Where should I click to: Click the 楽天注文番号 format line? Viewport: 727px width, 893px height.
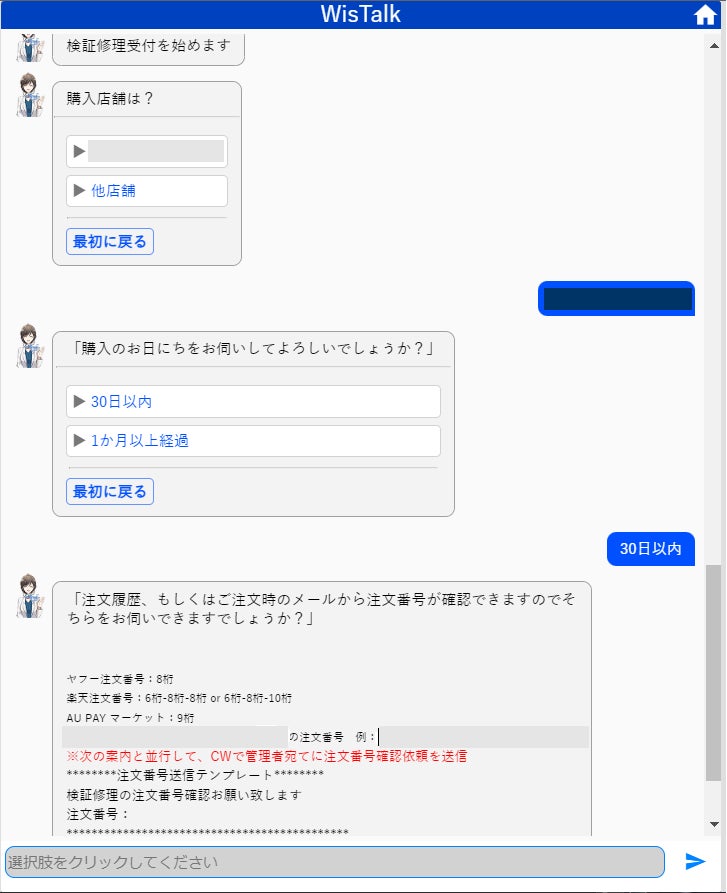[179, 698]
